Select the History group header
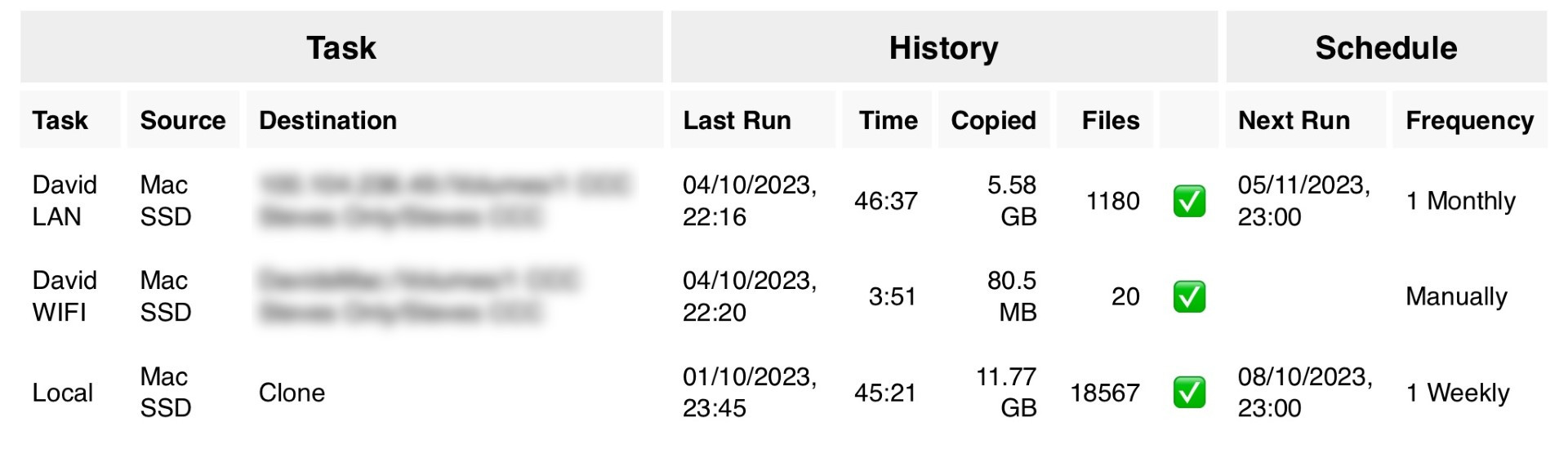 click(x=944, y=47)
